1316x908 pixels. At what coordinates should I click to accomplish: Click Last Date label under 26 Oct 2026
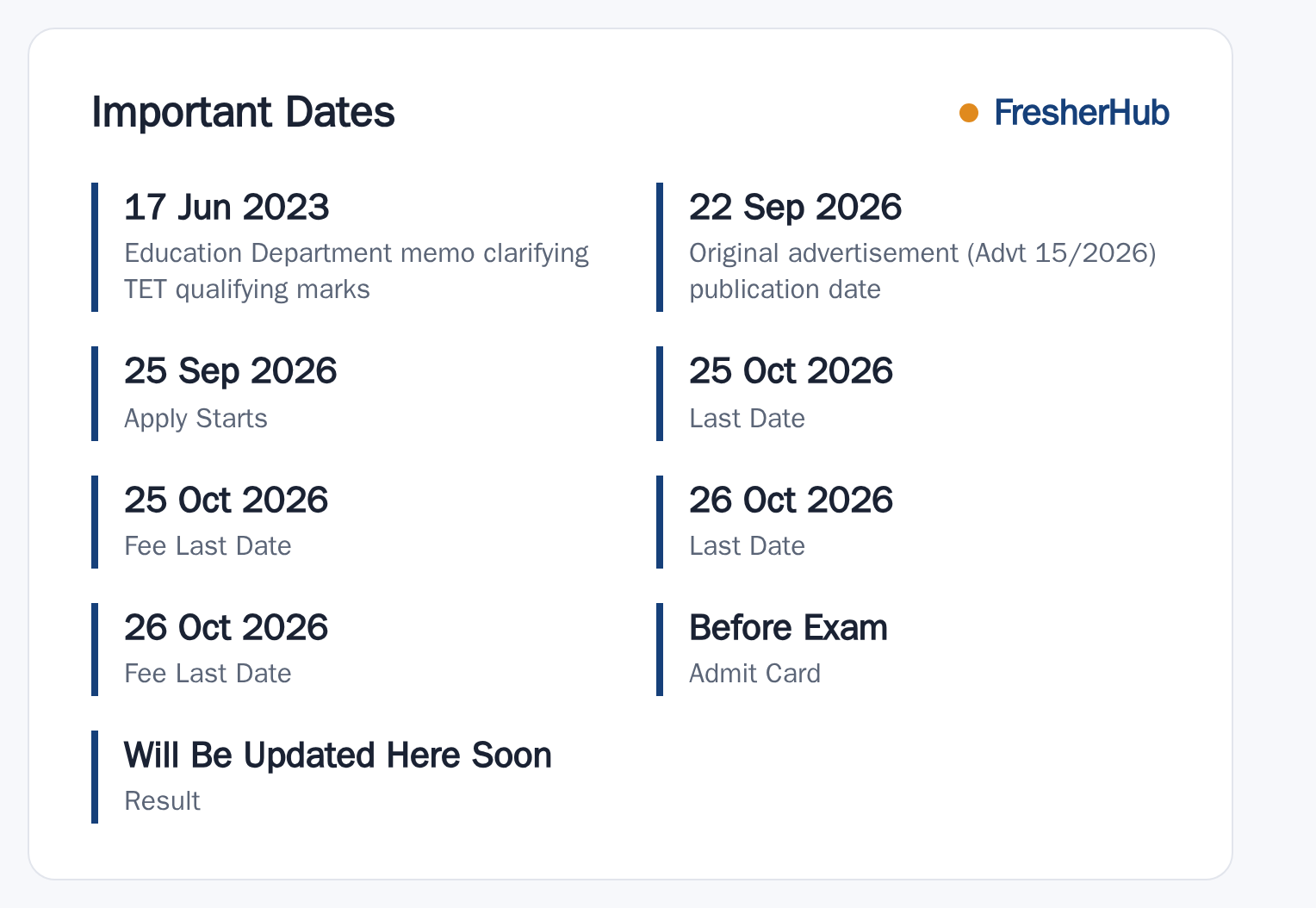pyautogui.click(x=747, y=545)
